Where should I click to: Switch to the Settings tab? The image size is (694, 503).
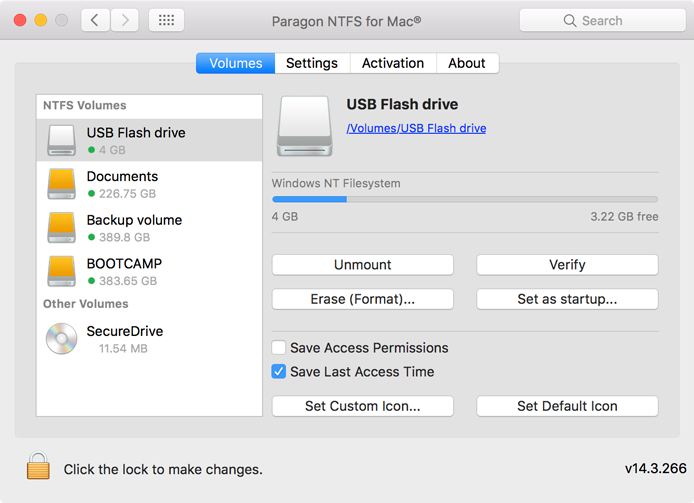coord(312,63)
